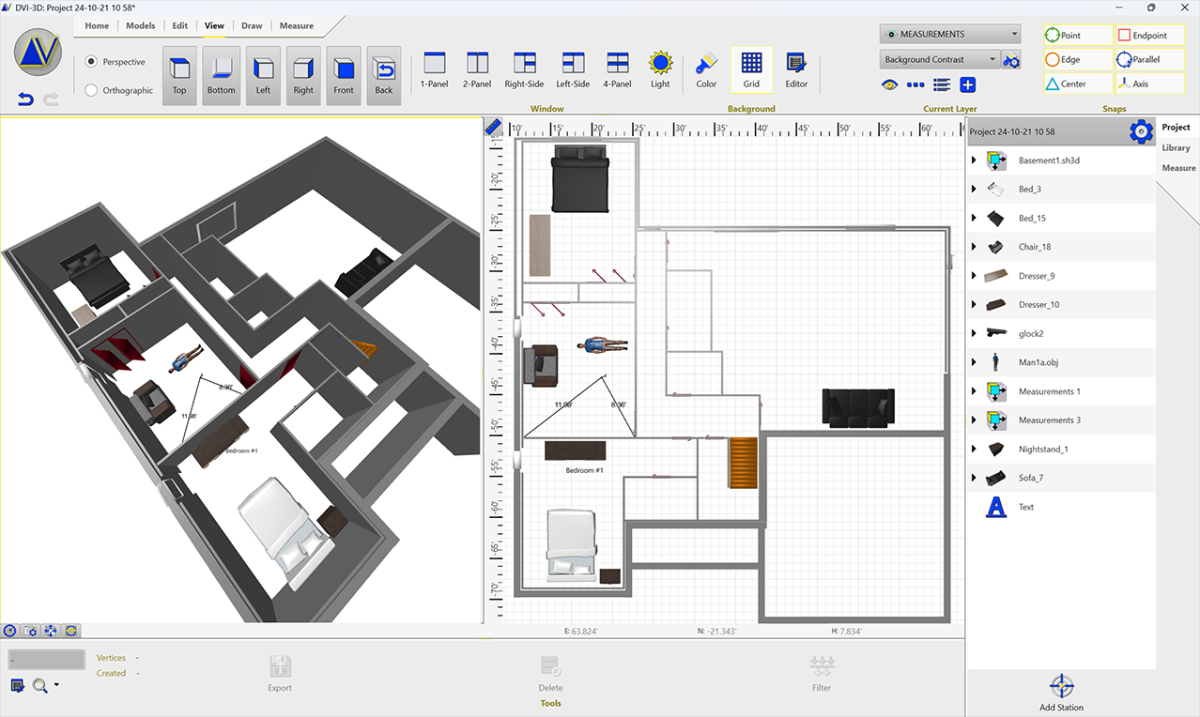This screenshot has width=1200, height=717.
Task: Open the MEASUREMENTS layer dropdown
Action: click(x=950, y=34)
